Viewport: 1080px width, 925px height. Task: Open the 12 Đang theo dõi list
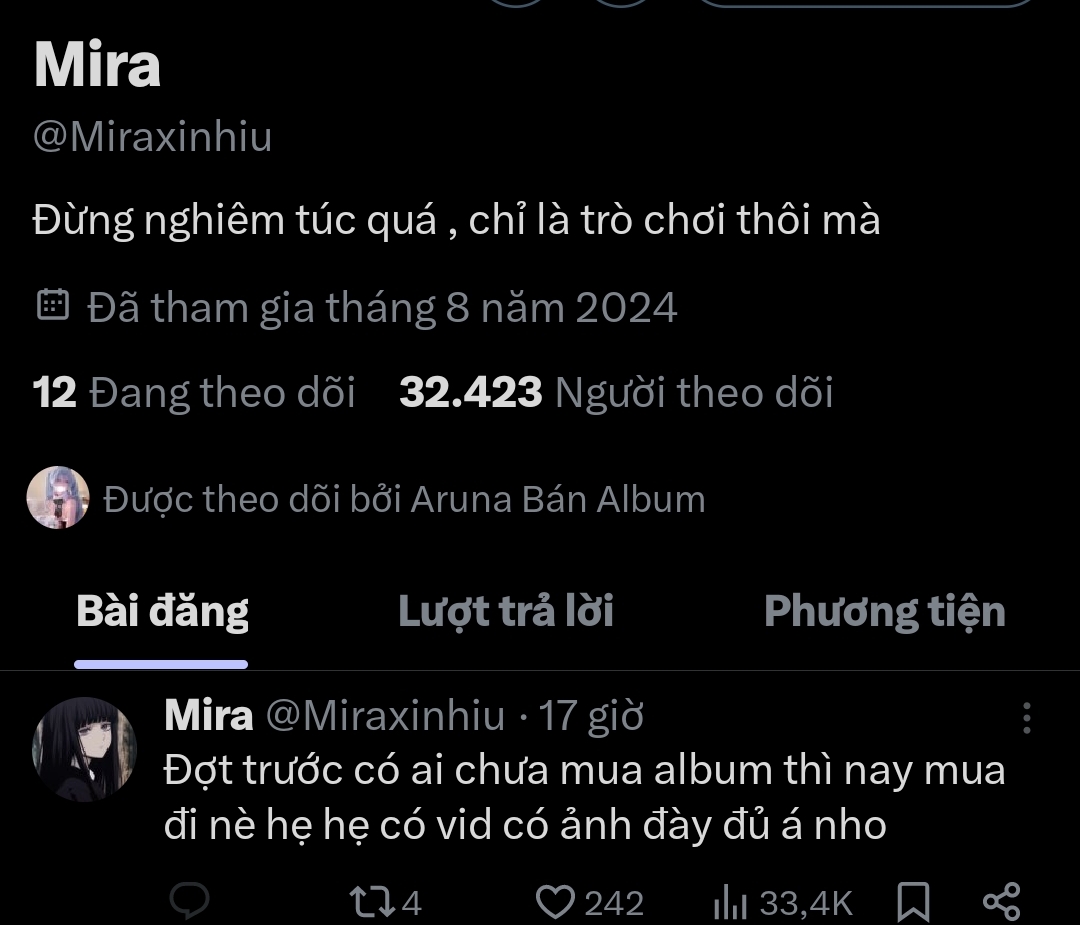tap(194, 393)
